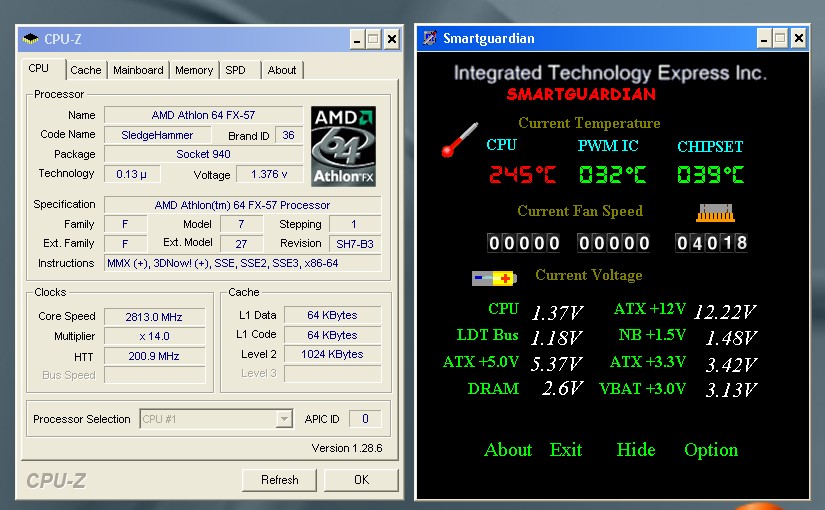The image size is (825, 510).
Task: Open Option in Smartguardian
Action: click(711, 449)
